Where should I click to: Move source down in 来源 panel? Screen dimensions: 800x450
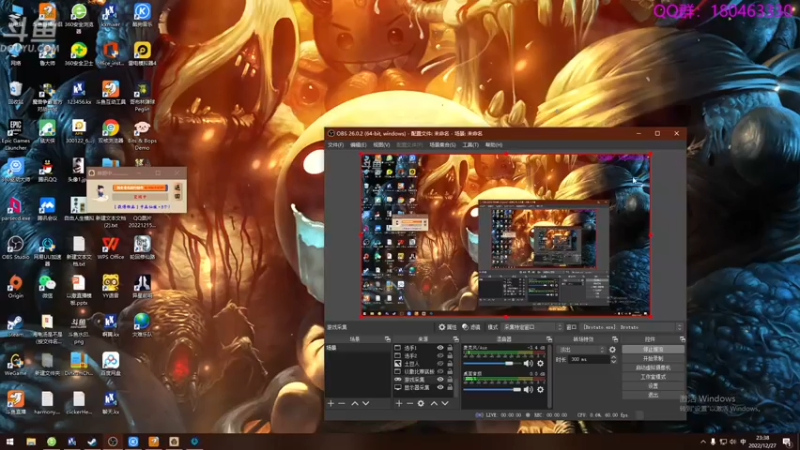click(445, 404)
